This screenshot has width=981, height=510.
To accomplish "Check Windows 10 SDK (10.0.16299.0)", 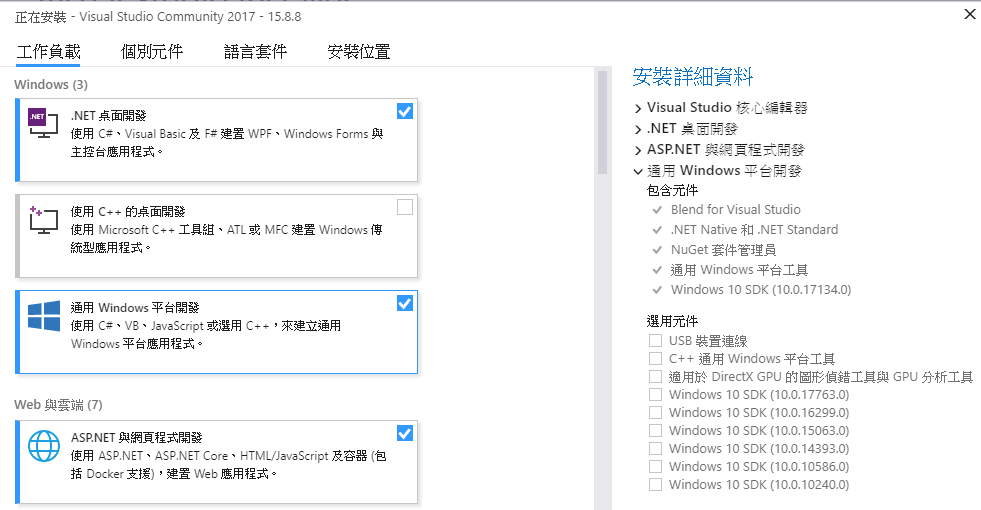I will tap(655, 412).
